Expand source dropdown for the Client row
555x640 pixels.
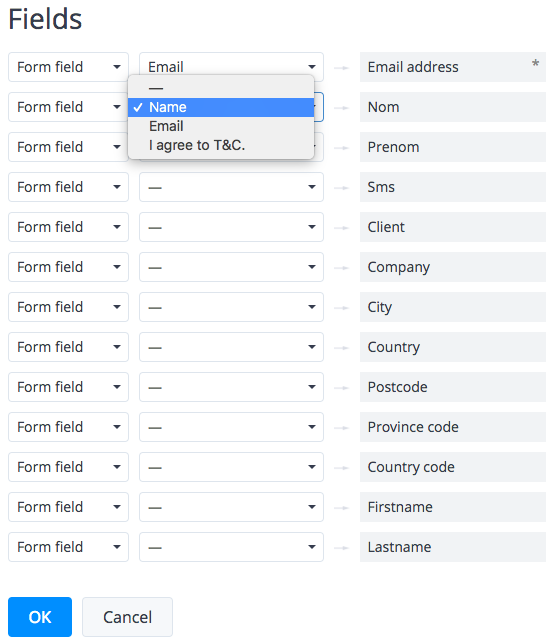pyautogui.click(x=231, y=227)
